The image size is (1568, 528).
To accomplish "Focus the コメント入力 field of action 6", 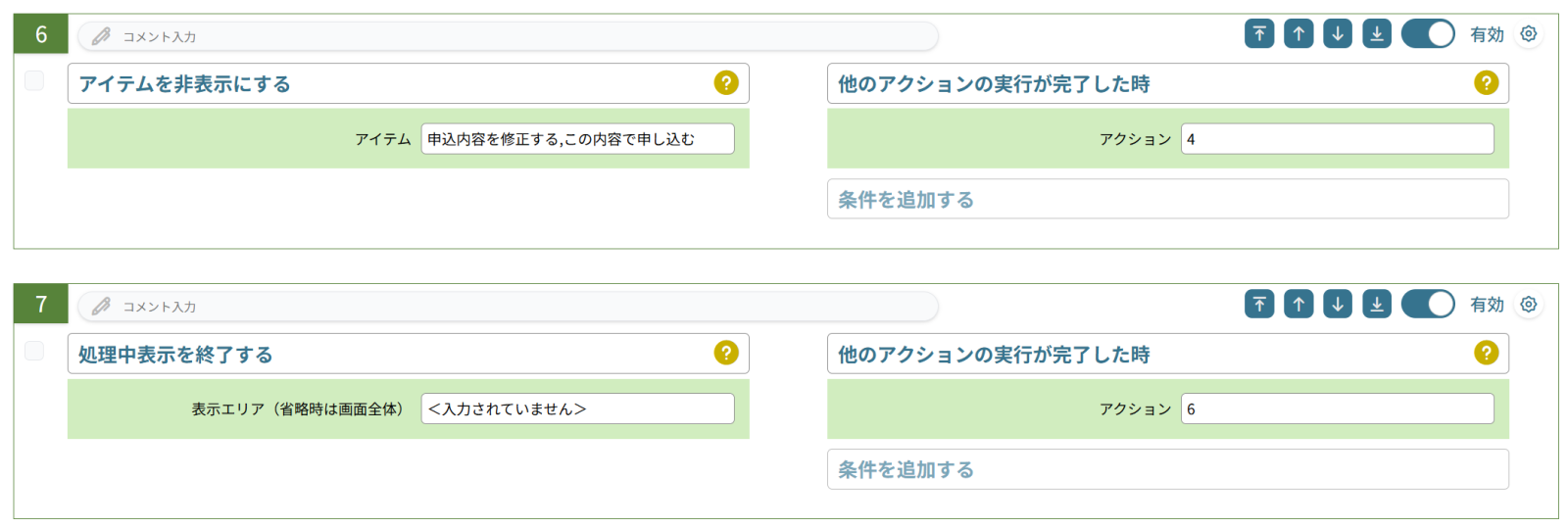I will tap(508, 36).
